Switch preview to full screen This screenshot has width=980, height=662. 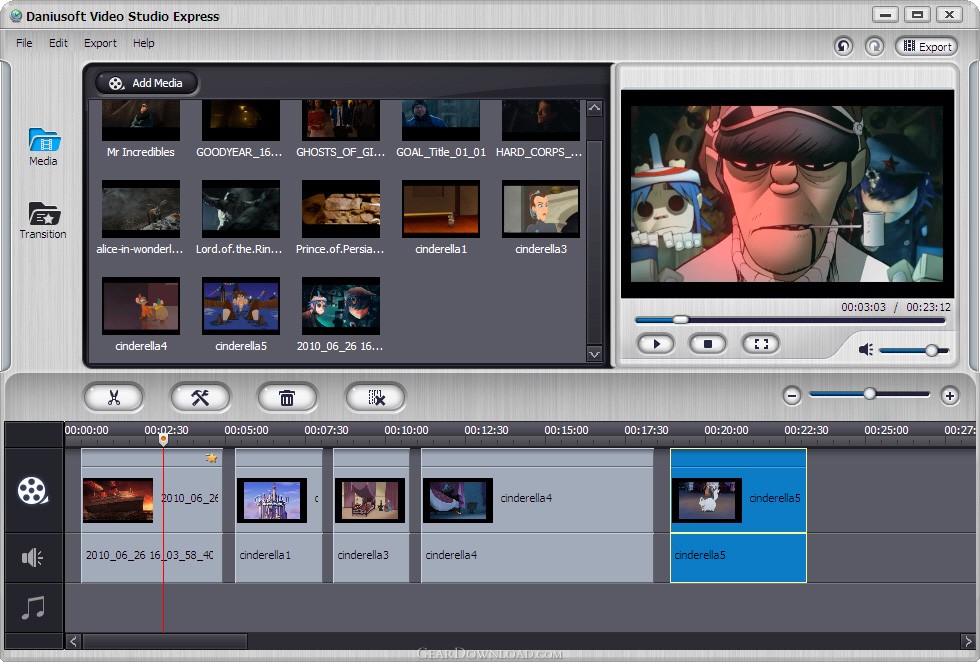[761, 344]
